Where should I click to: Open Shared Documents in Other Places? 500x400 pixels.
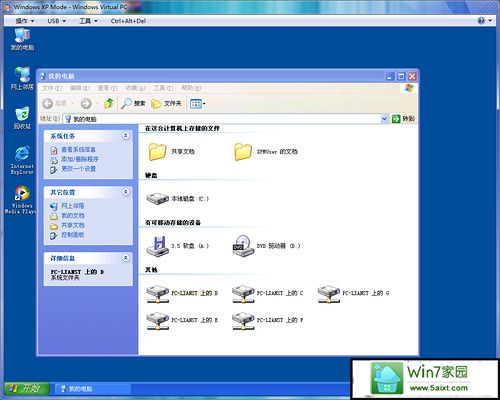click(73, 225)
